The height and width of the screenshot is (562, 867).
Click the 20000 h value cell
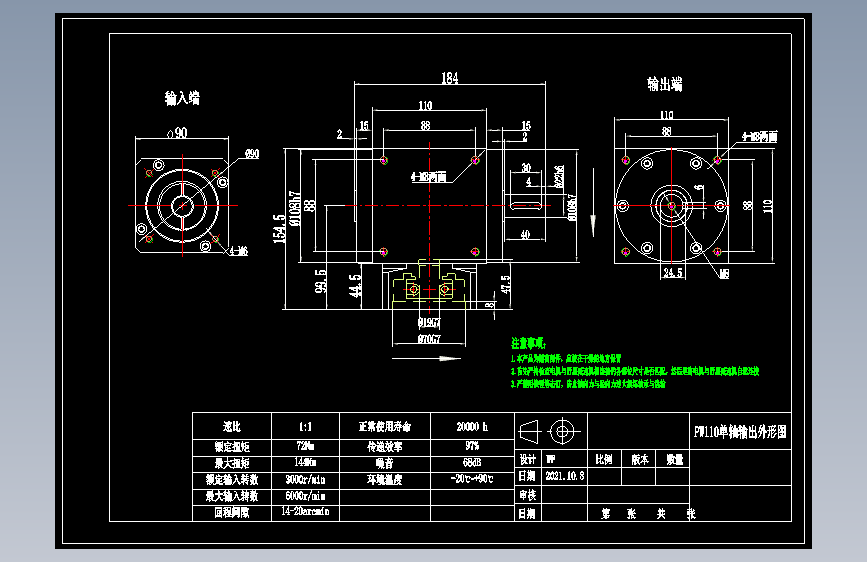[472, 426]
